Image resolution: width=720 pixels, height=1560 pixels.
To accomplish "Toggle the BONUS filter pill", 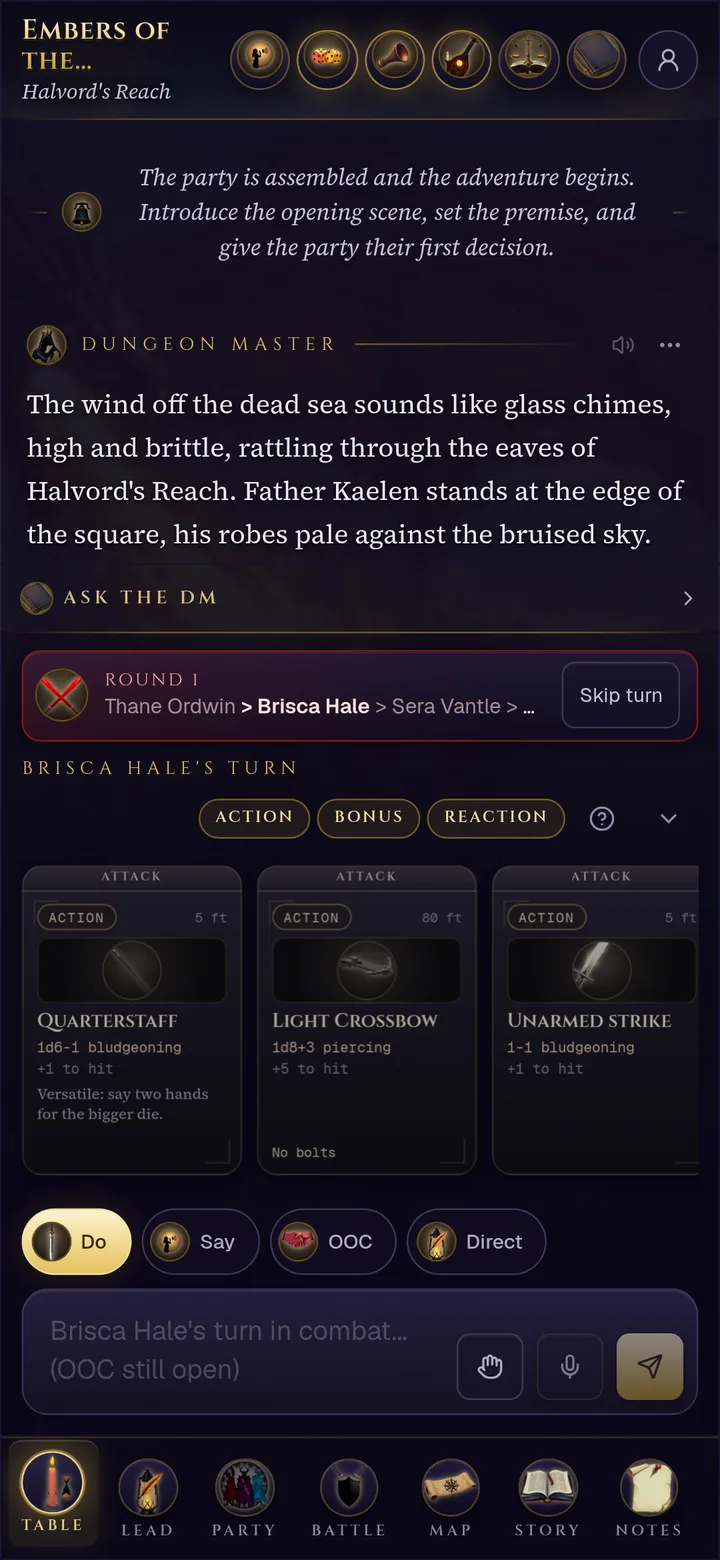I will (x=368, y=817).
